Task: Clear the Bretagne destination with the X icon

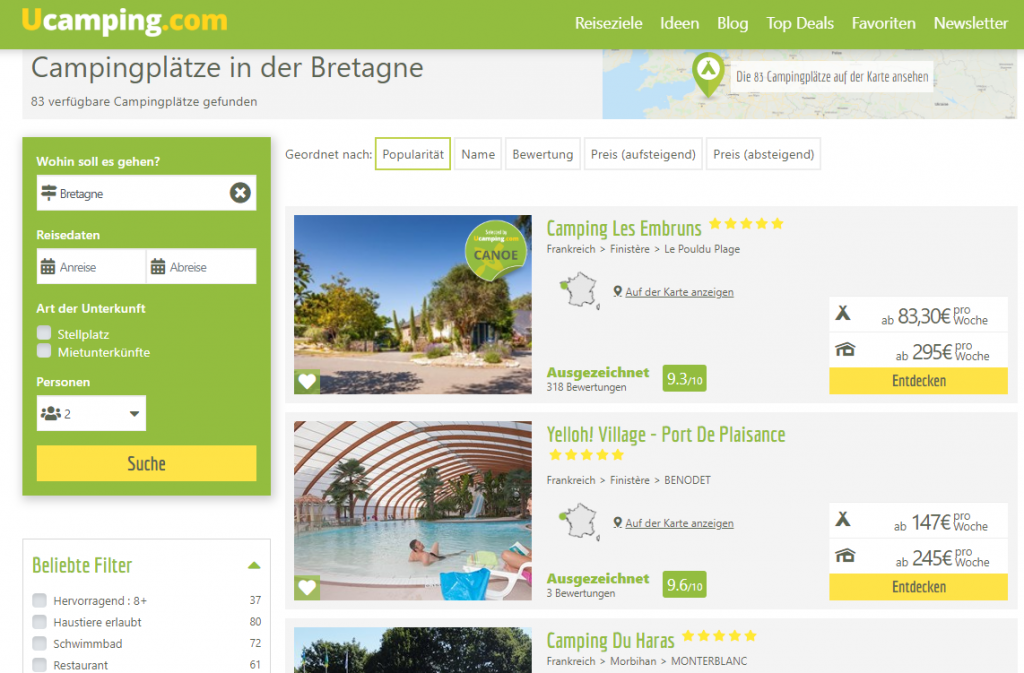Action: point(240,193)
